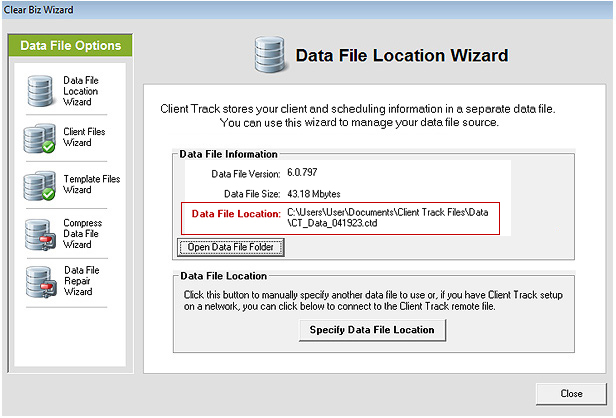This screenshot has height=418, width=616.
Task: Click the Data File Information group heading
Action: click(x=228, y=154)
